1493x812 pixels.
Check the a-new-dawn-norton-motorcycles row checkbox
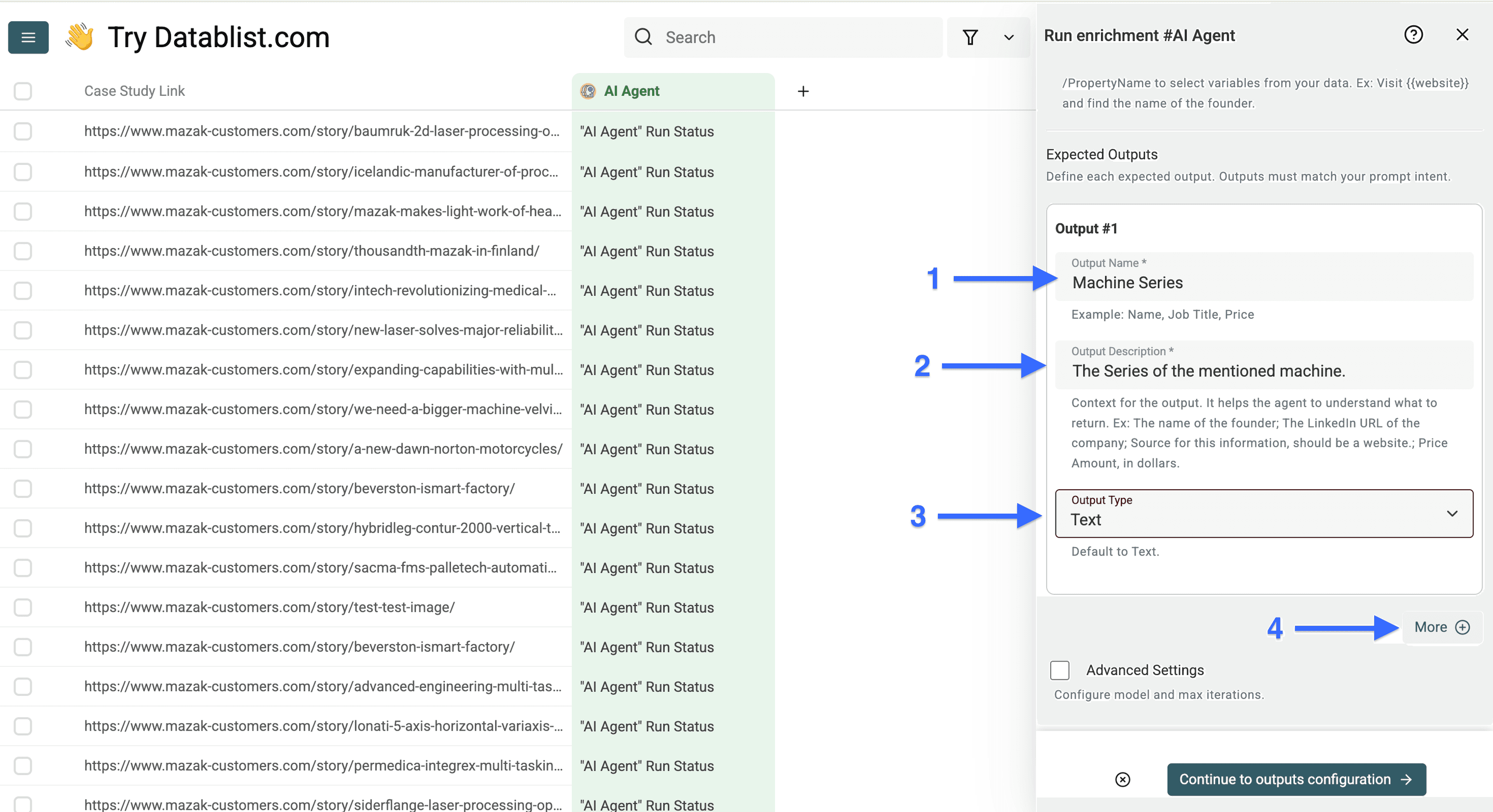23,449
